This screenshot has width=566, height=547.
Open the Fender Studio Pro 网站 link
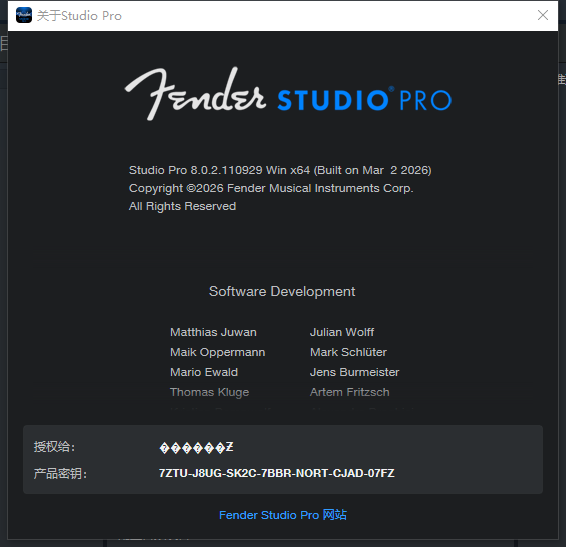283,515
